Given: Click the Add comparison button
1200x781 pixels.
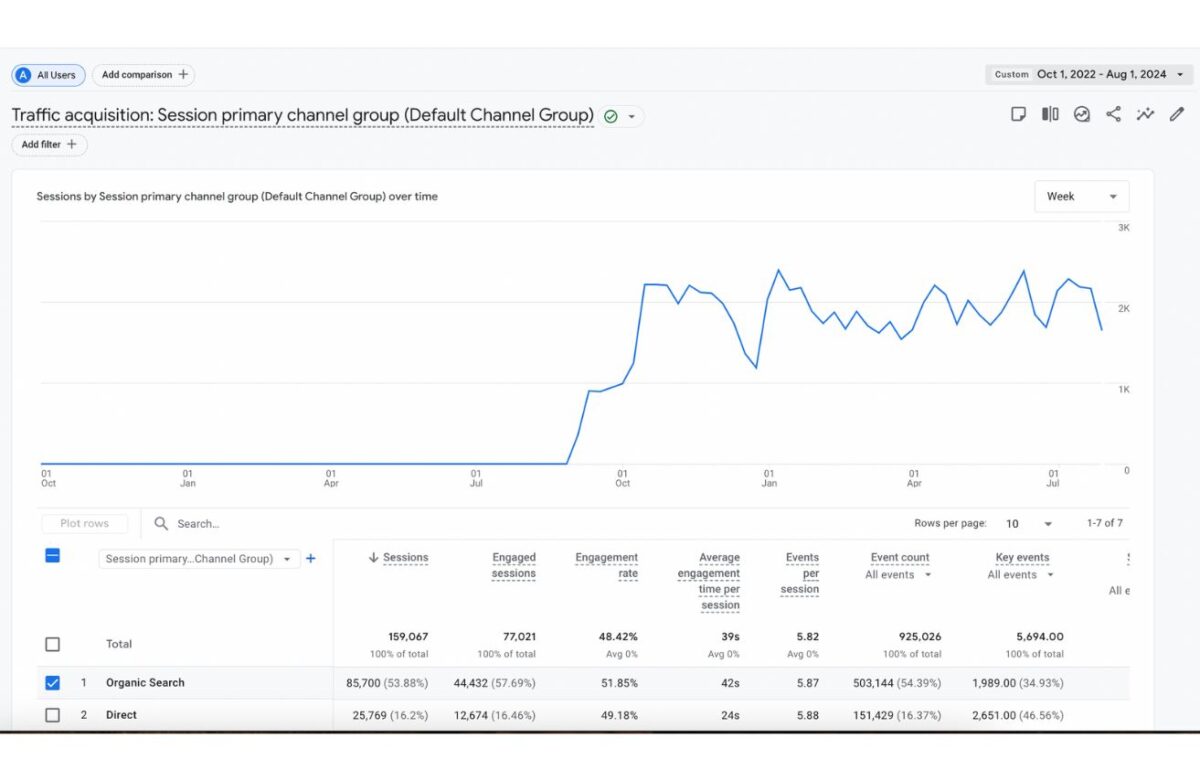Looking at the screenshot, I should click(x=143, y=74).
